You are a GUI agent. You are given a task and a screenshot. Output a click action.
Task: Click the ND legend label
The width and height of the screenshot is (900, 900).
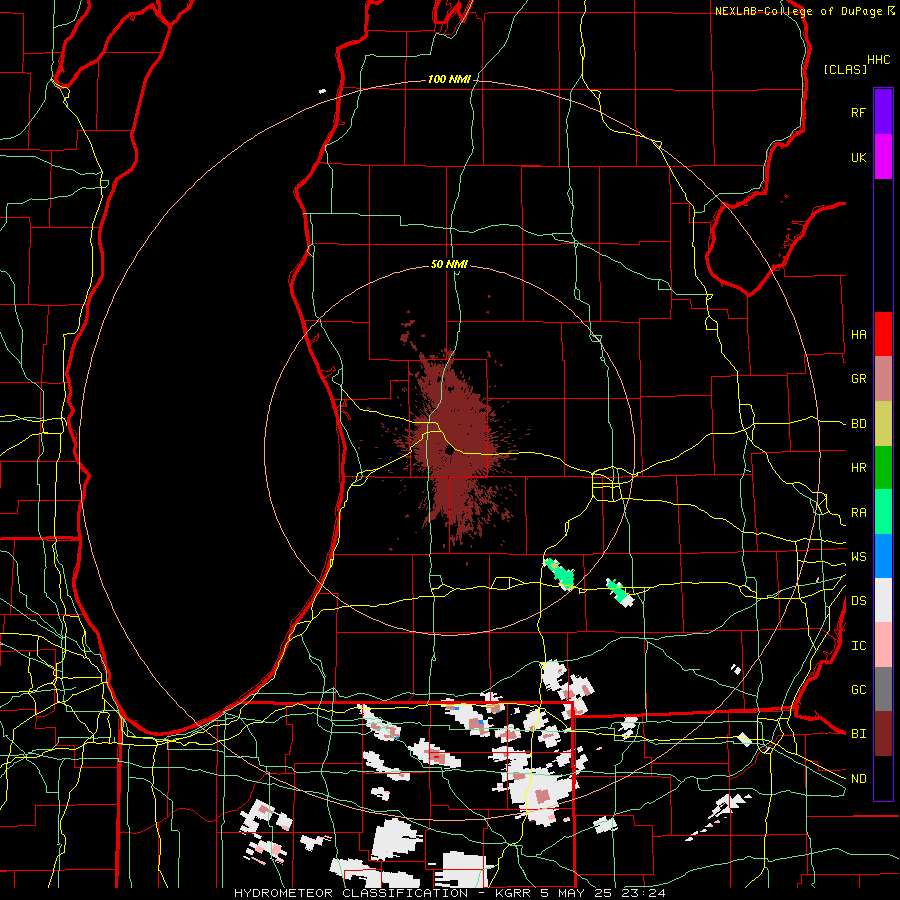pyautogui.click(x=858, y=778)
